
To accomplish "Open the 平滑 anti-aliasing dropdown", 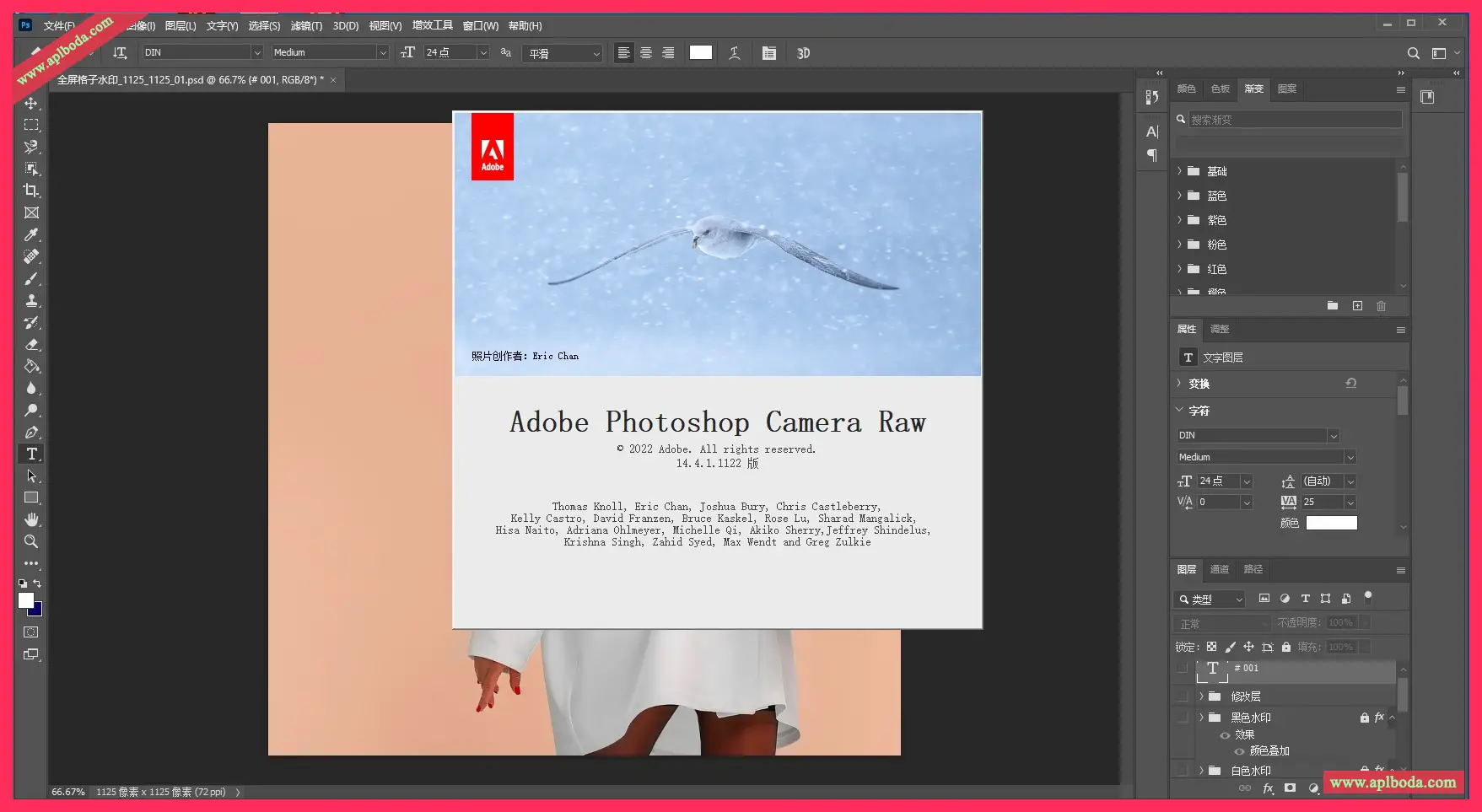I will [x=562, y=53].
